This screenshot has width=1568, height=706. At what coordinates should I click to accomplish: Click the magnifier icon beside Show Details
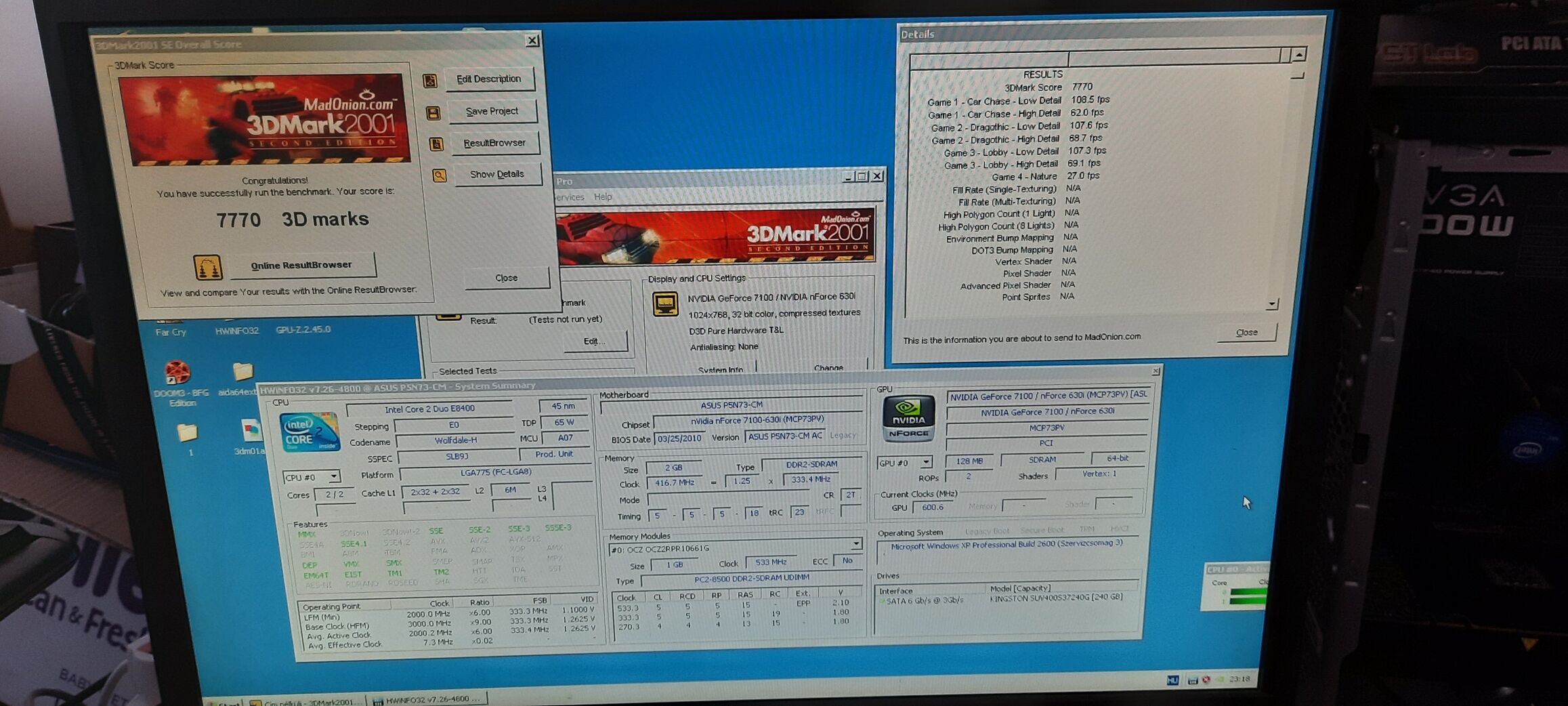pyautogui.click(x=440, y=175)
